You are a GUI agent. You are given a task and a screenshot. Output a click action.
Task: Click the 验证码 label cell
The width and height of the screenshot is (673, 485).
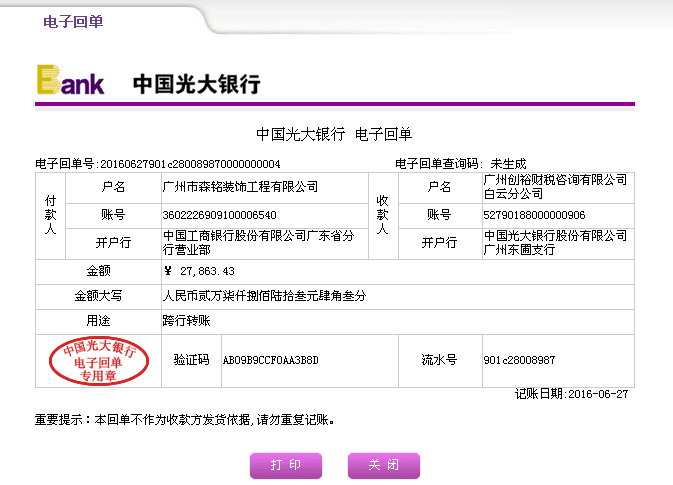pyautogui.click(x=191, y=360)
